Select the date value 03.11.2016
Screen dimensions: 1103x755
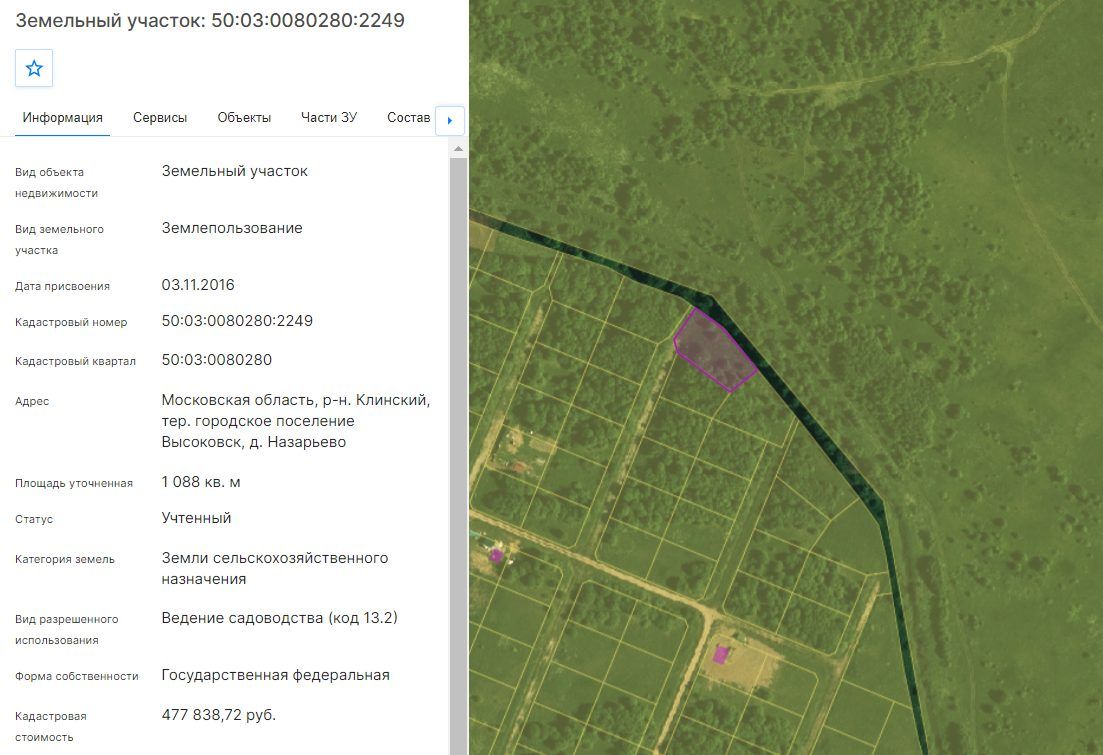[x=198, y=285]
